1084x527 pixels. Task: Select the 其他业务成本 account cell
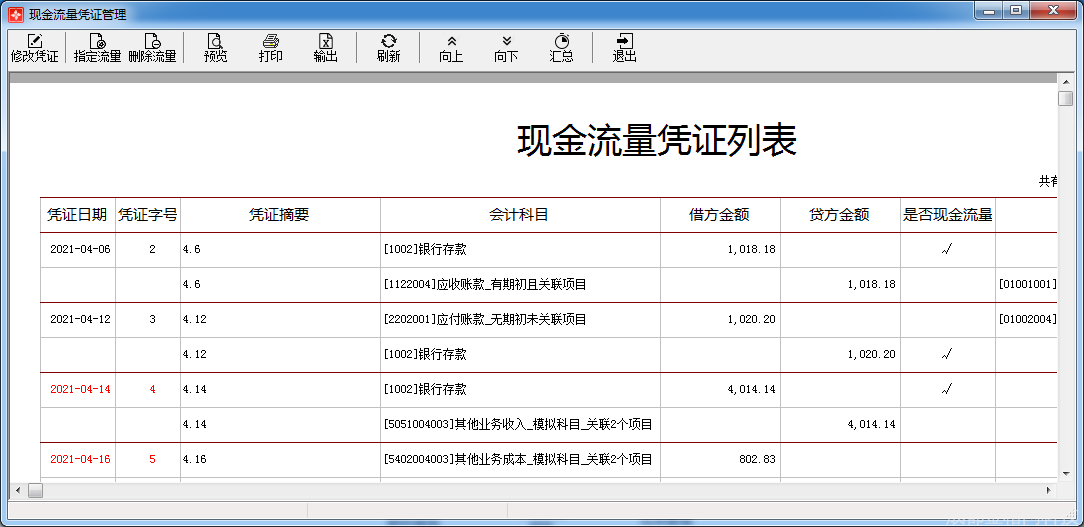(518, 460)
